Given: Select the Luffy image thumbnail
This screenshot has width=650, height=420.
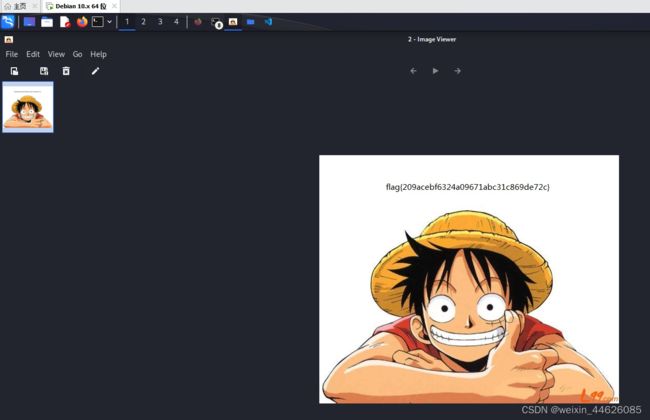Looking at the screenshot, I should (28, 107).
